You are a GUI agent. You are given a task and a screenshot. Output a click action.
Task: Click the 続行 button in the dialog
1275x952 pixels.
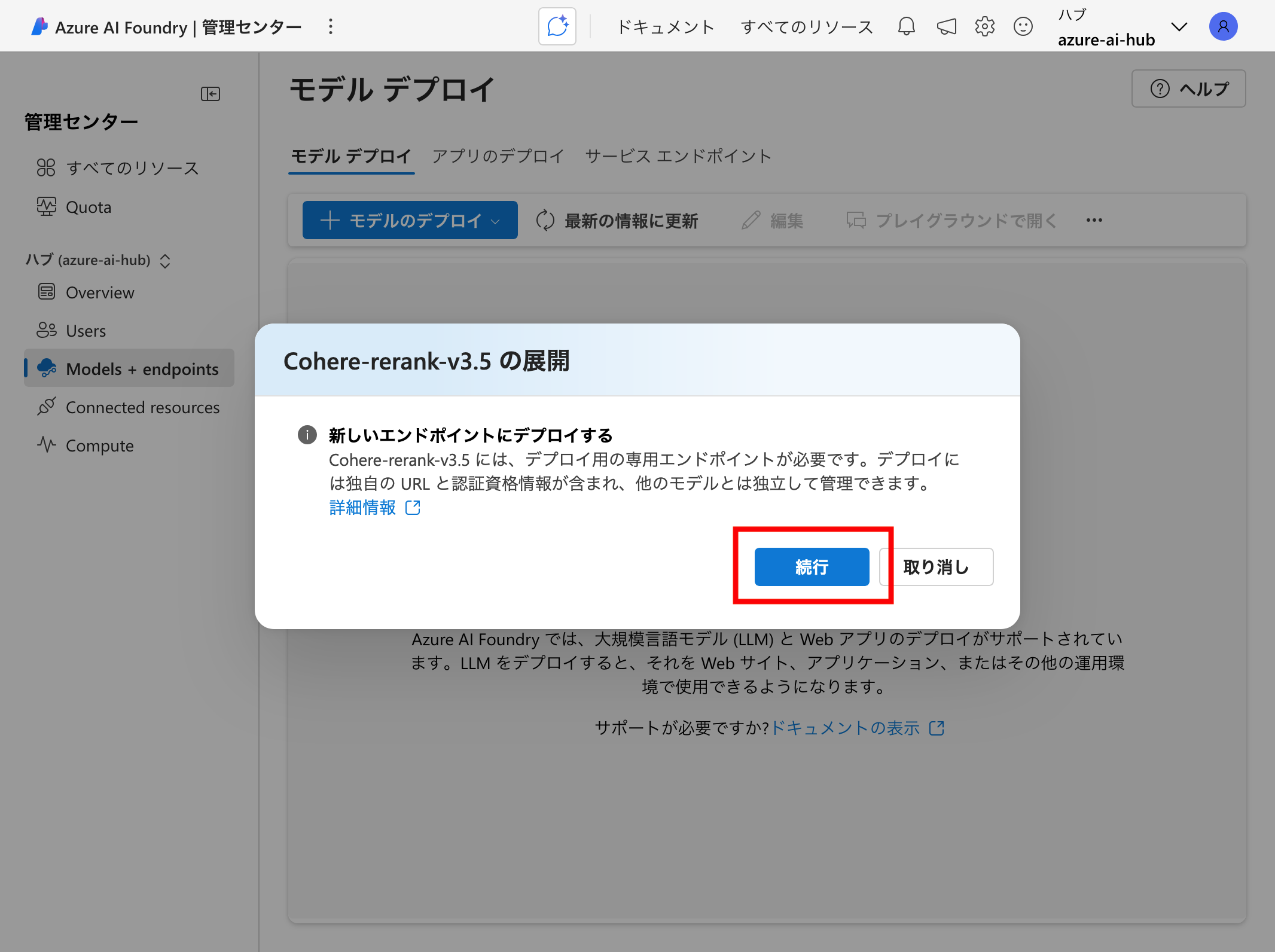812,566
